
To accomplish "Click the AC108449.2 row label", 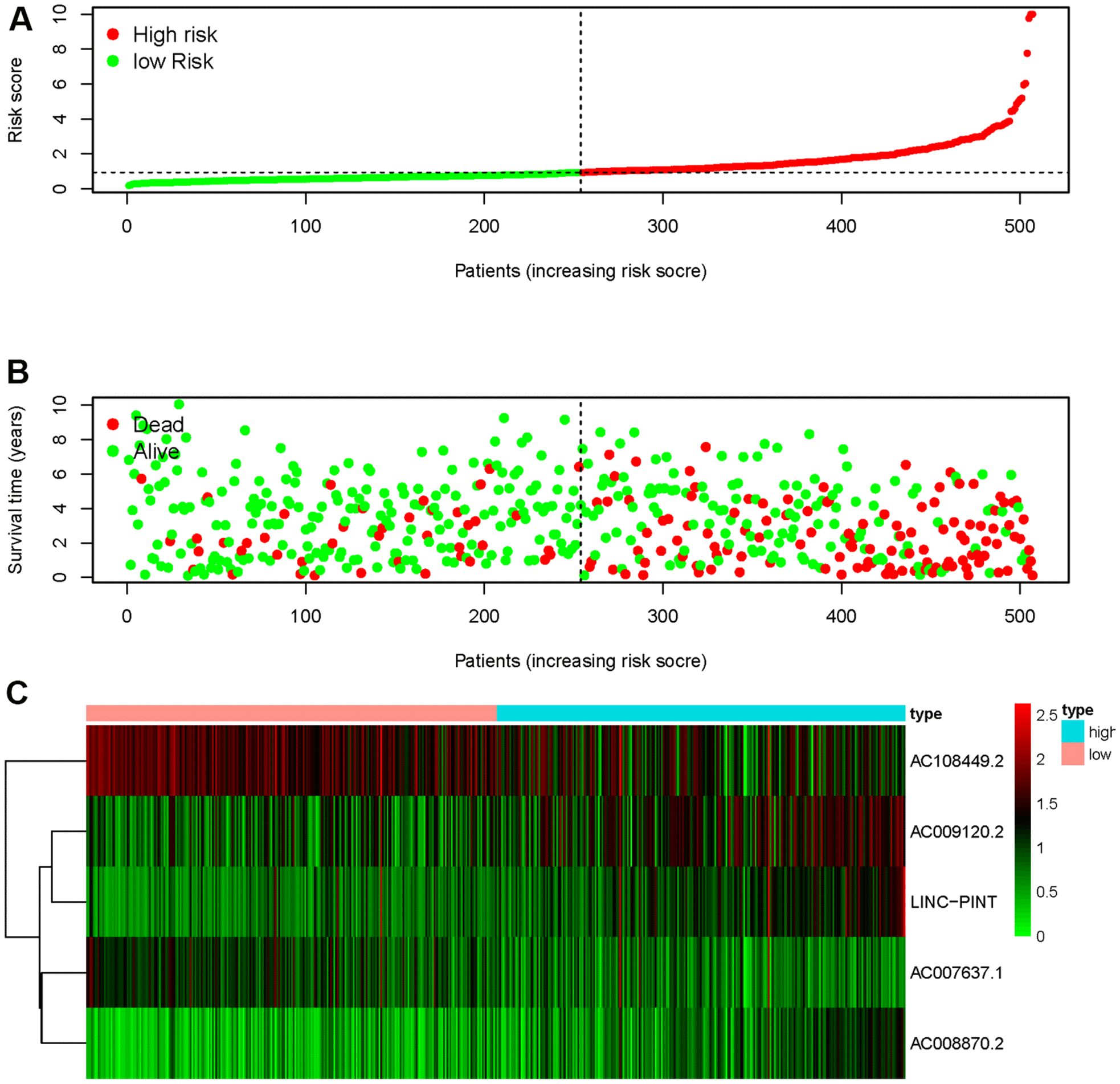I will (x=957, y=761).
